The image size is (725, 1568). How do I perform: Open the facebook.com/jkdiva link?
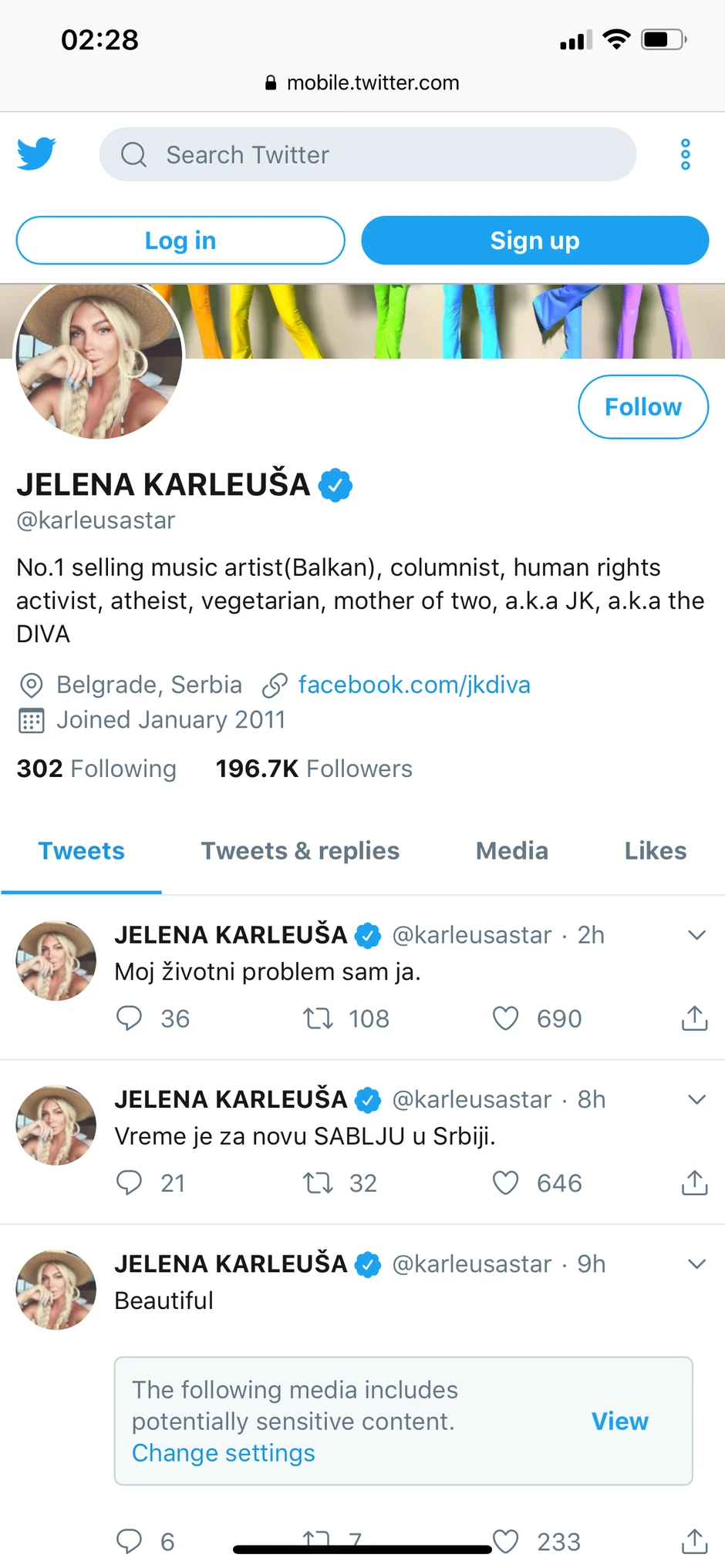[x=414, y=685]
